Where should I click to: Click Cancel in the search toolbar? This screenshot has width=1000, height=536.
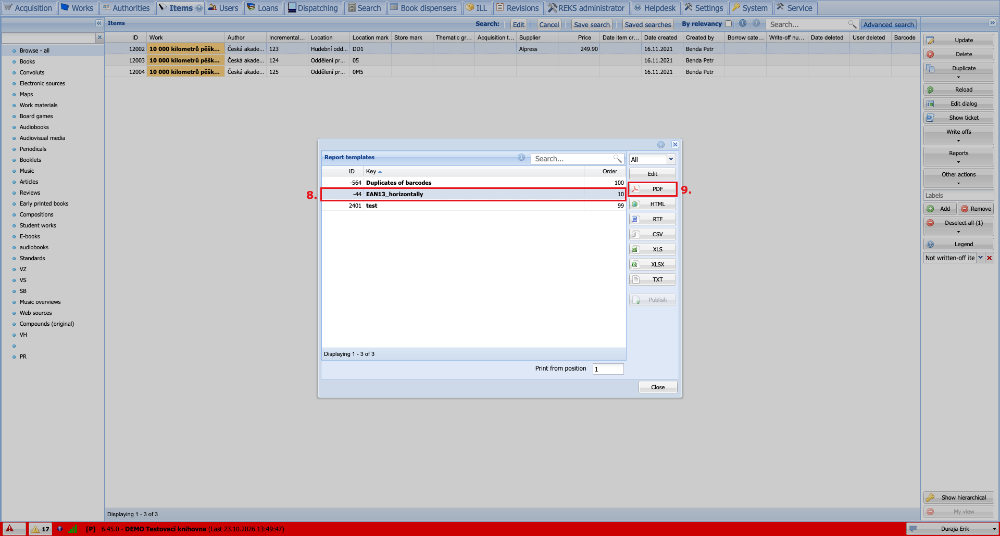548,24
